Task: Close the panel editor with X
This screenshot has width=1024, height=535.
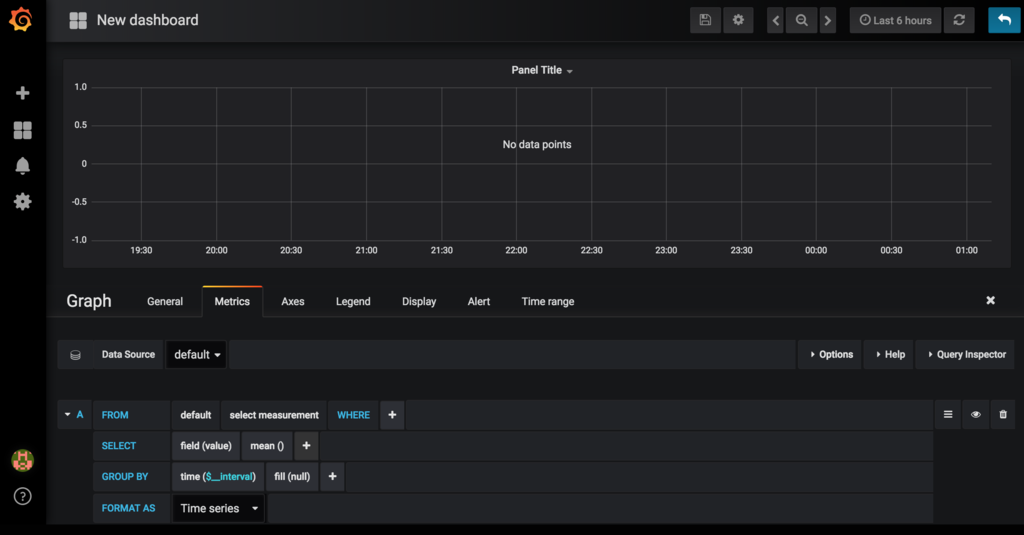Action: [991, 300]
